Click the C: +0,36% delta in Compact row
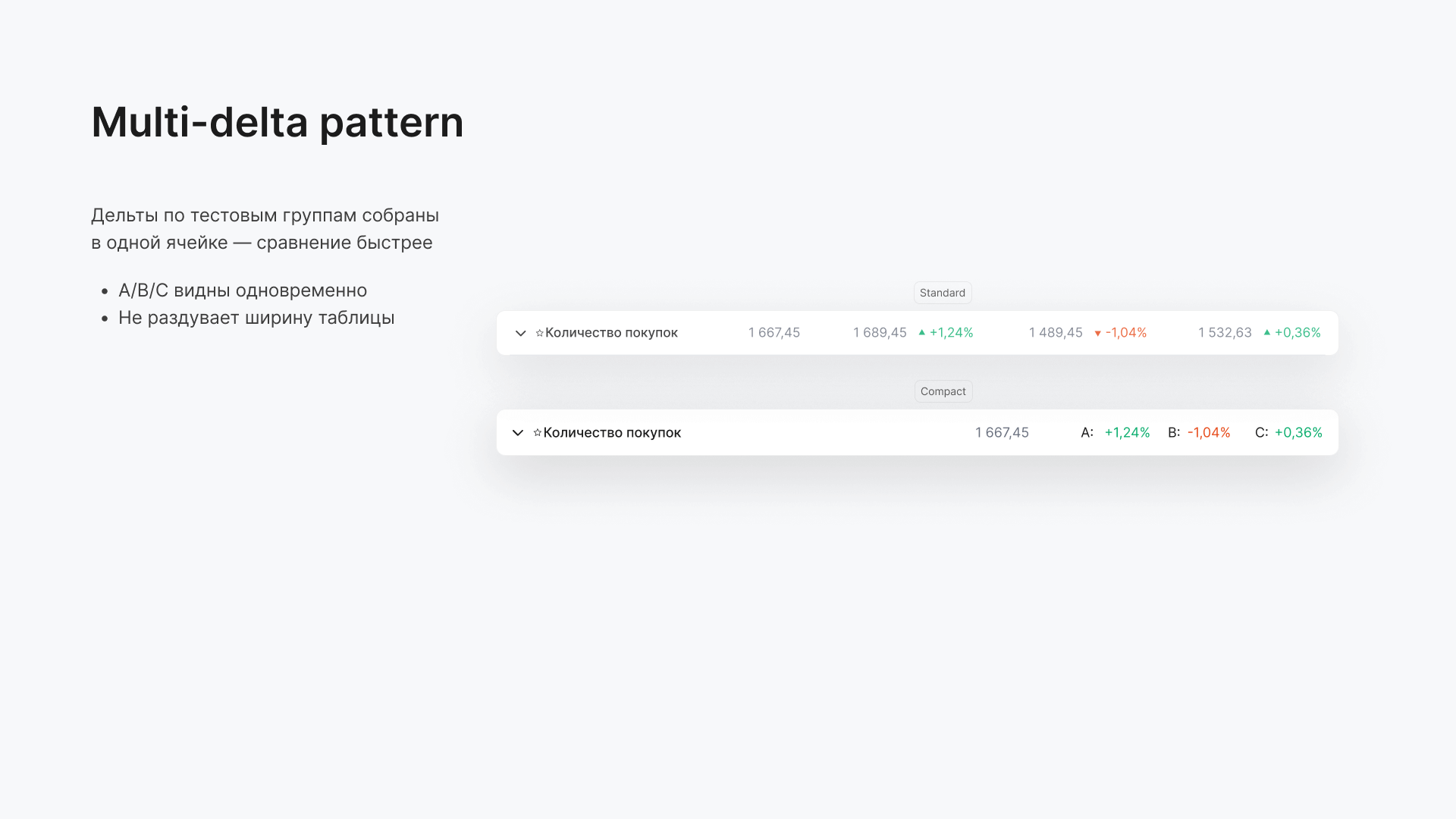 coord(1289,432)
